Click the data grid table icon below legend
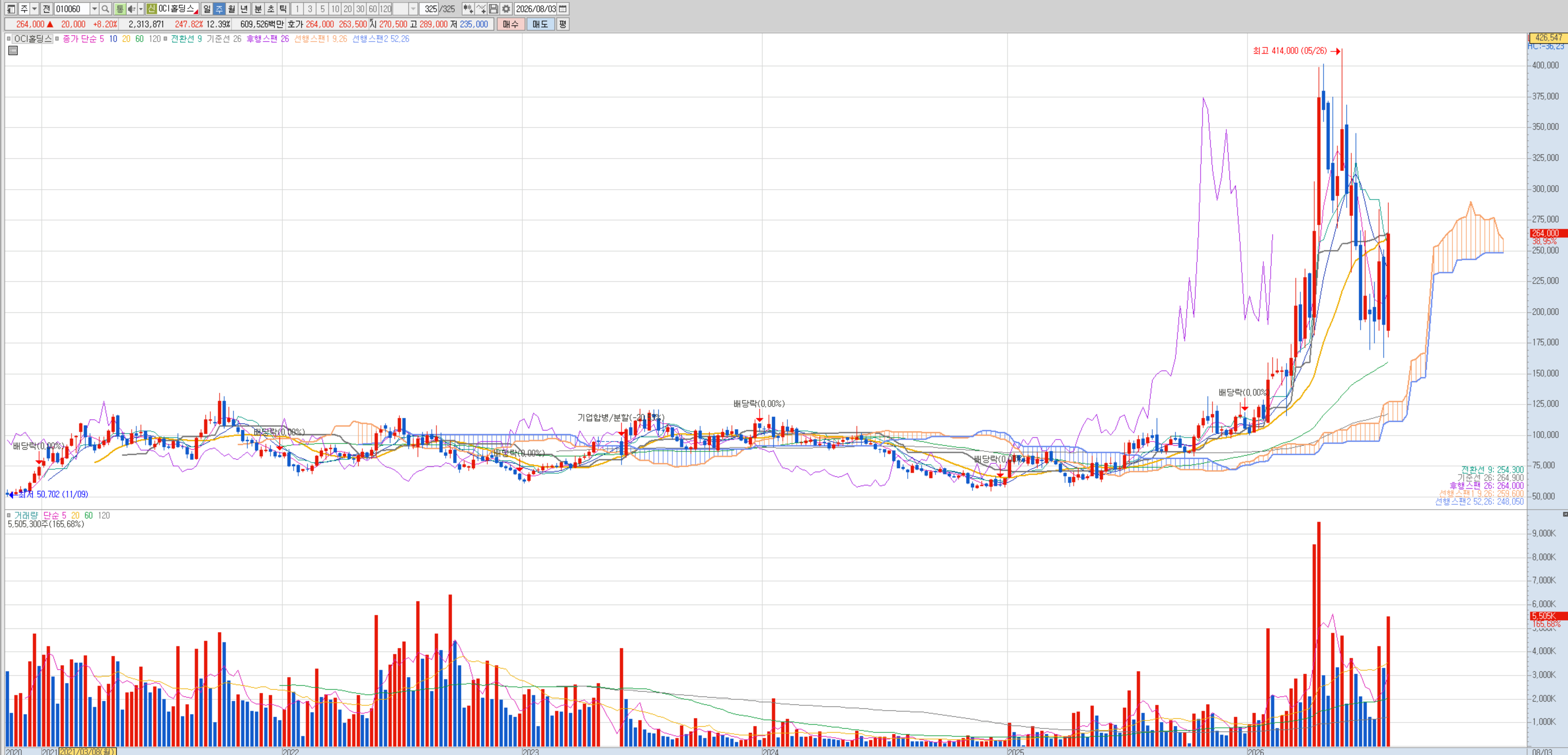 click(x=13, y=51)
